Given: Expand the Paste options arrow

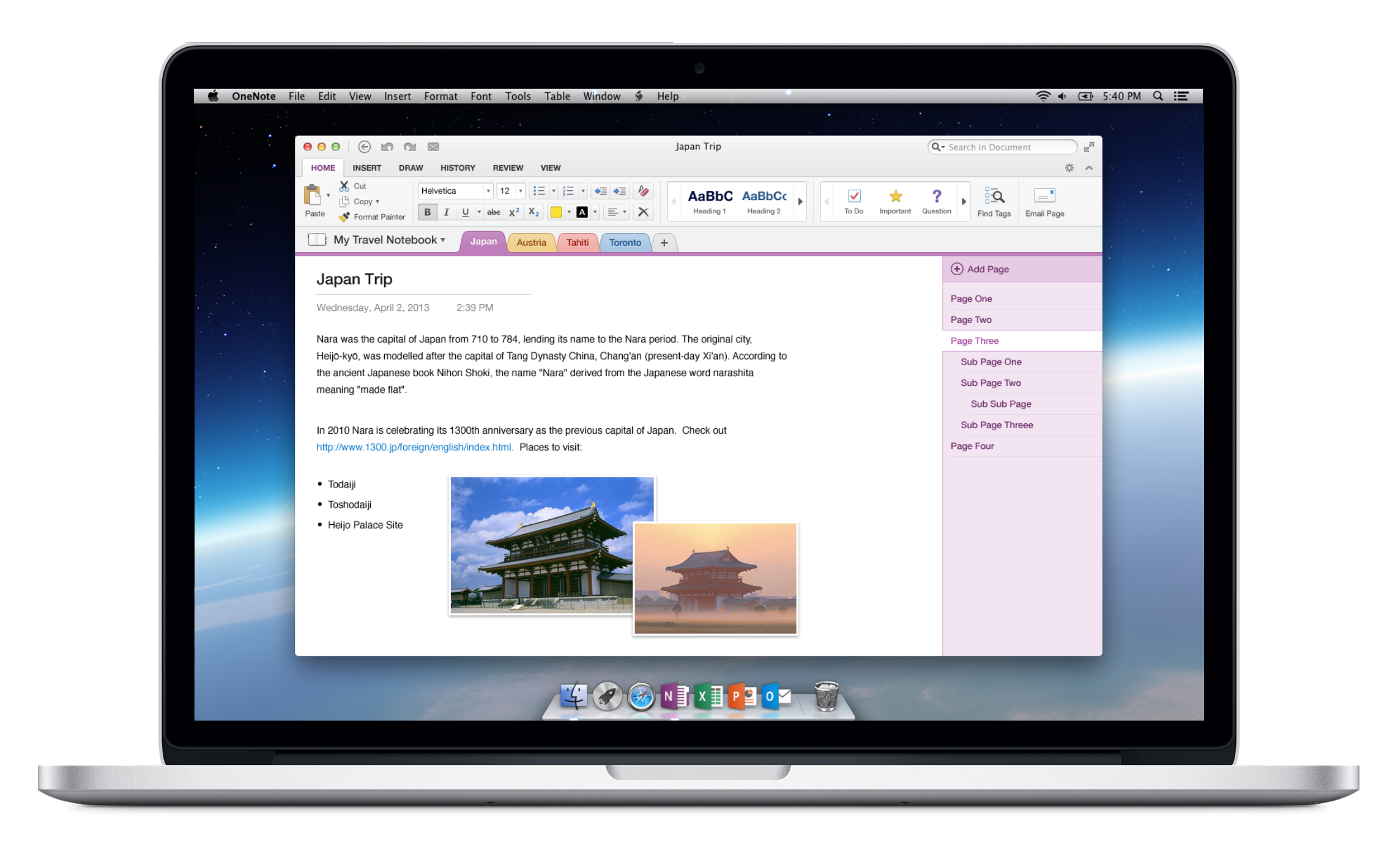Looking at the screenshot, I should click(x=329, y=196).
